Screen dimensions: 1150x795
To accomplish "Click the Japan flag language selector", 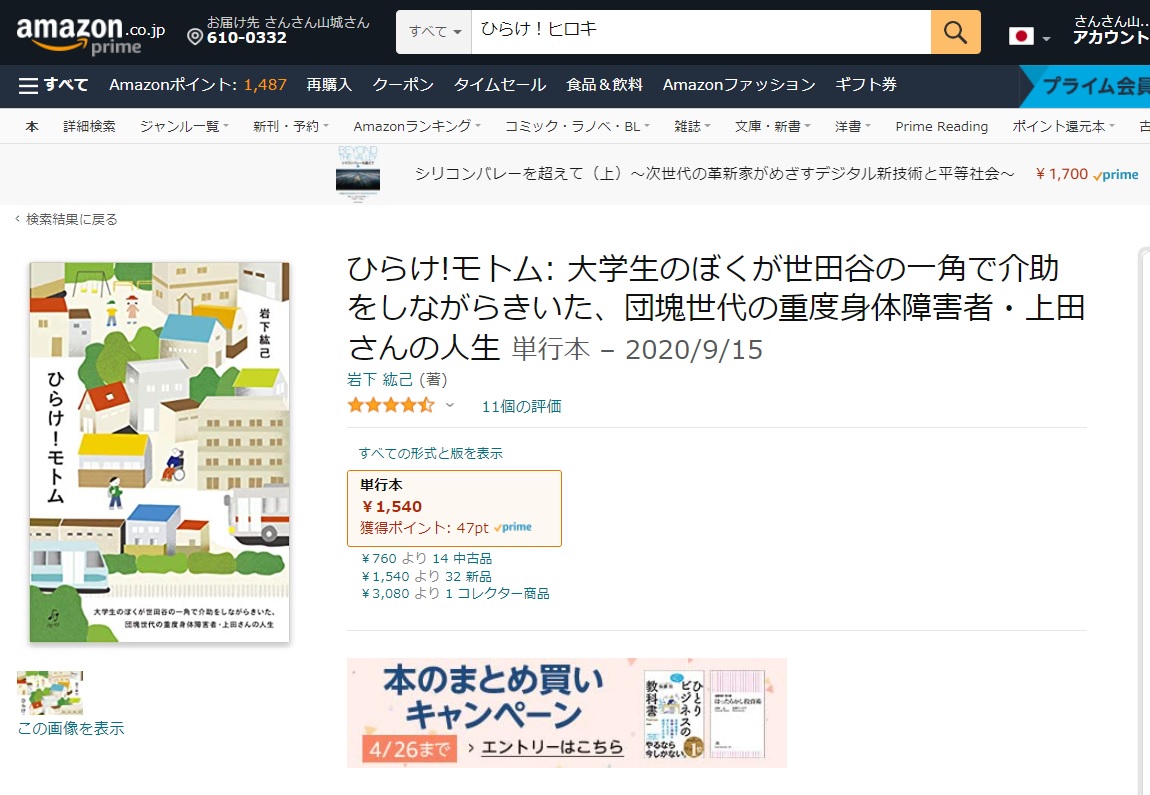I will coord(1029,36).
